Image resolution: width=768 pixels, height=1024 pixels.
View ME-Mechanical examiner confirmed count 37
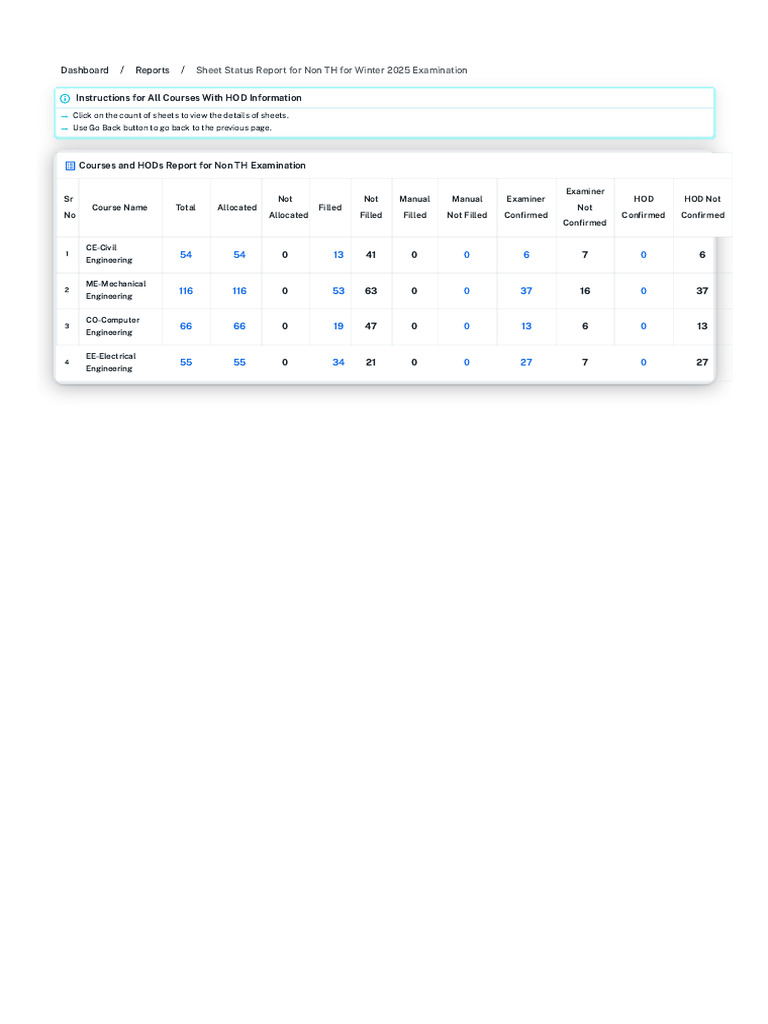[x=526, y=291]
